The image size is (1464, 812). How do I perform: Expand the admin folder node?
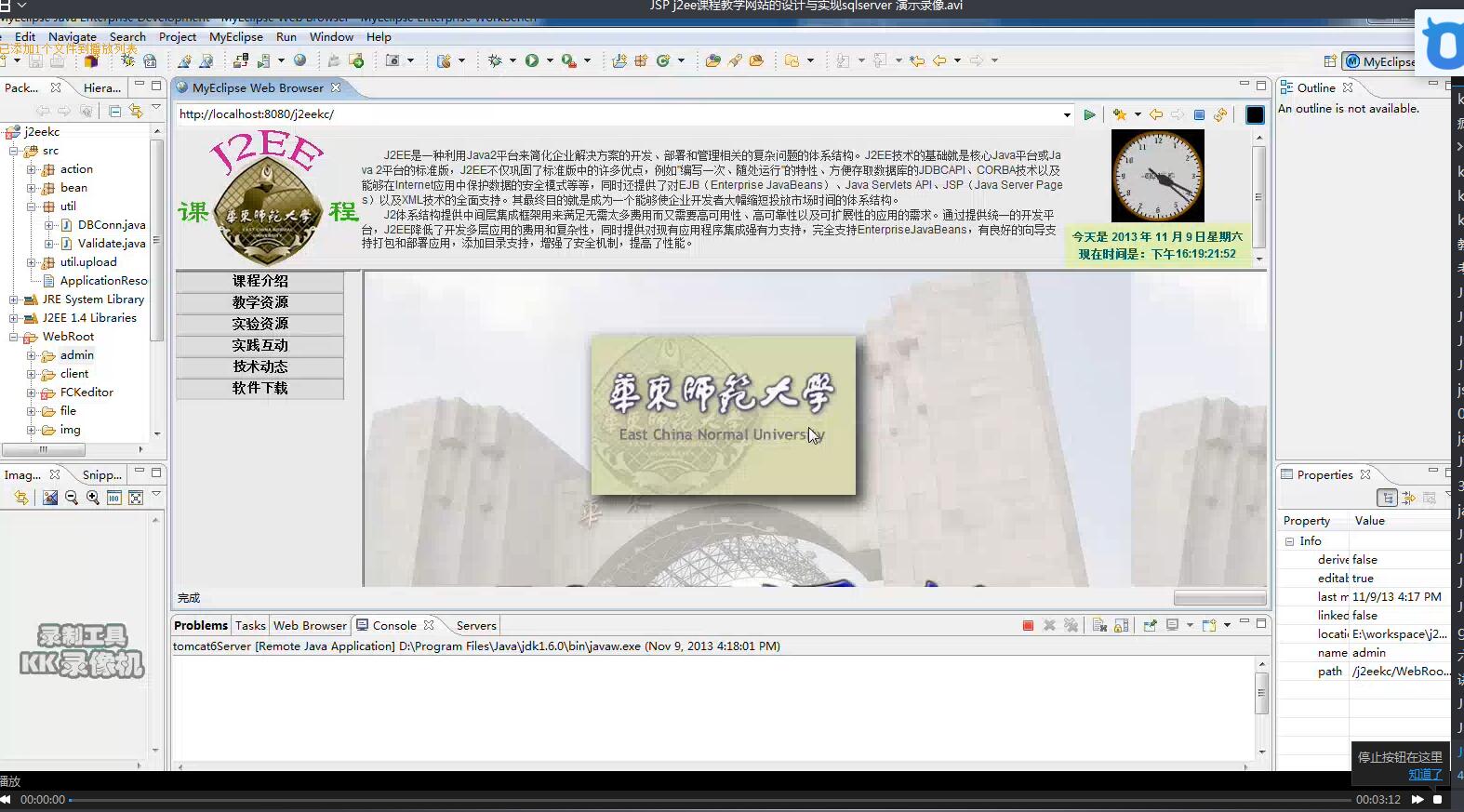tap(32, 355)
